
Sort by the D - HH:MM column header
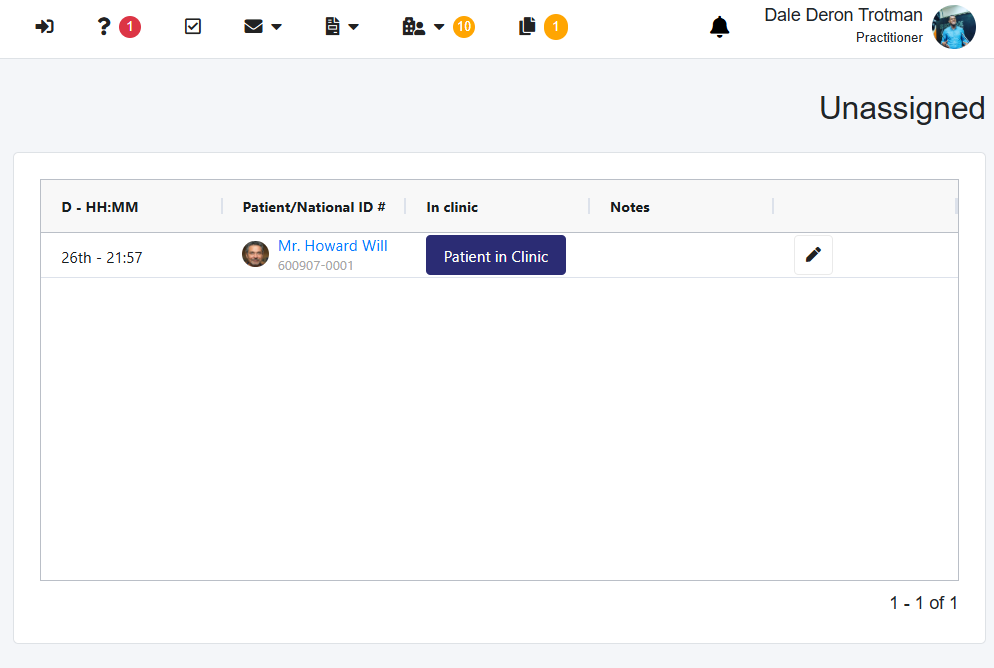pos(100,207)
